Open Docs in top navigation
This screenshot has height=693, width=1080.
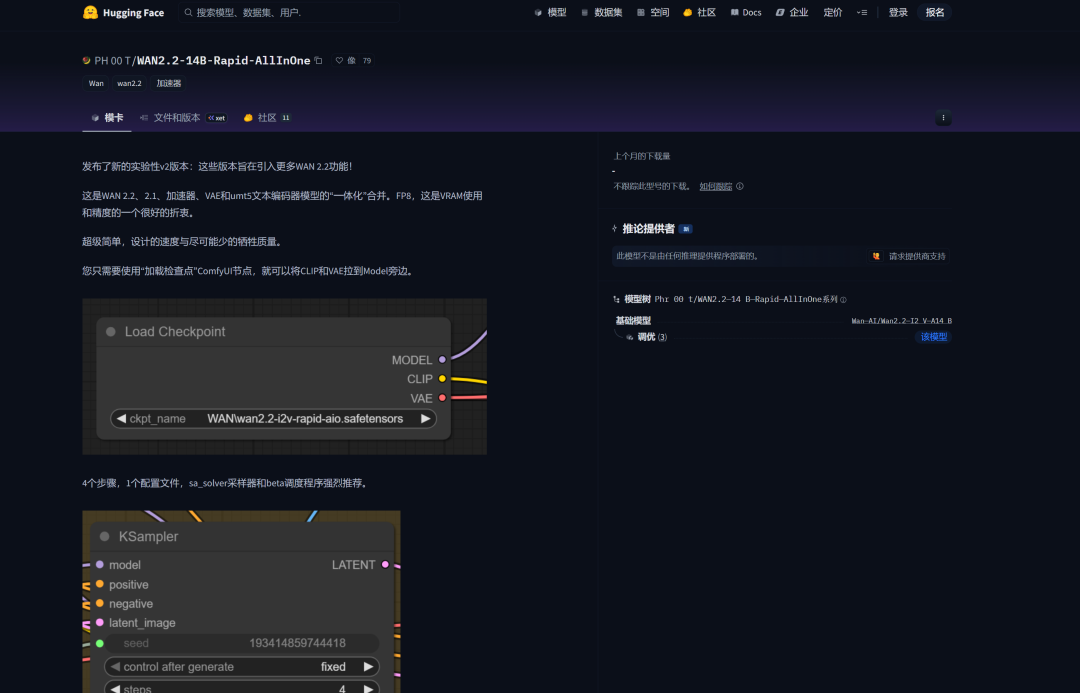point(746,12)
